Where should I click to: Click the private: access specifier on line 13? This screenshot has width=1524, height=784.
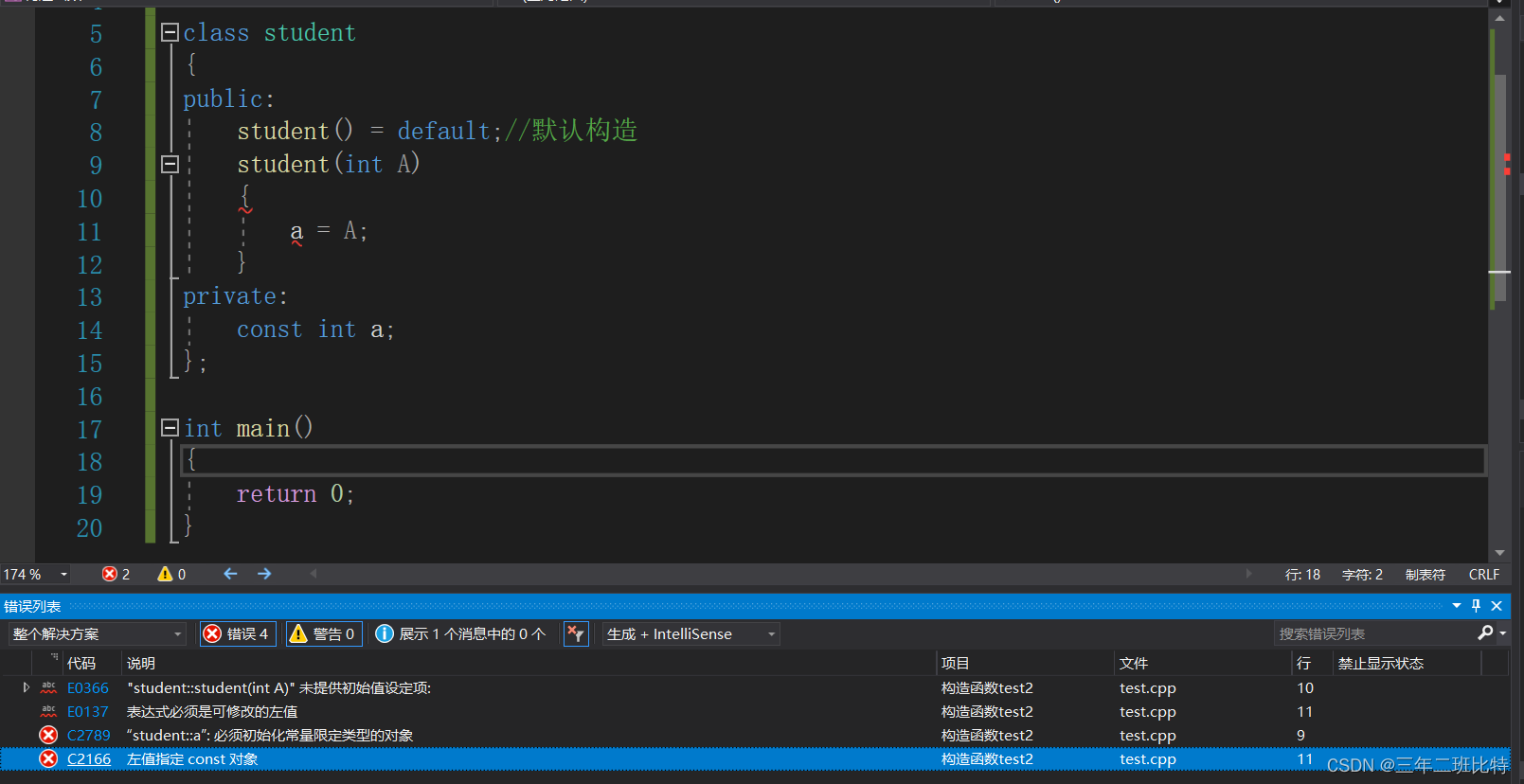tap(235, 296)
